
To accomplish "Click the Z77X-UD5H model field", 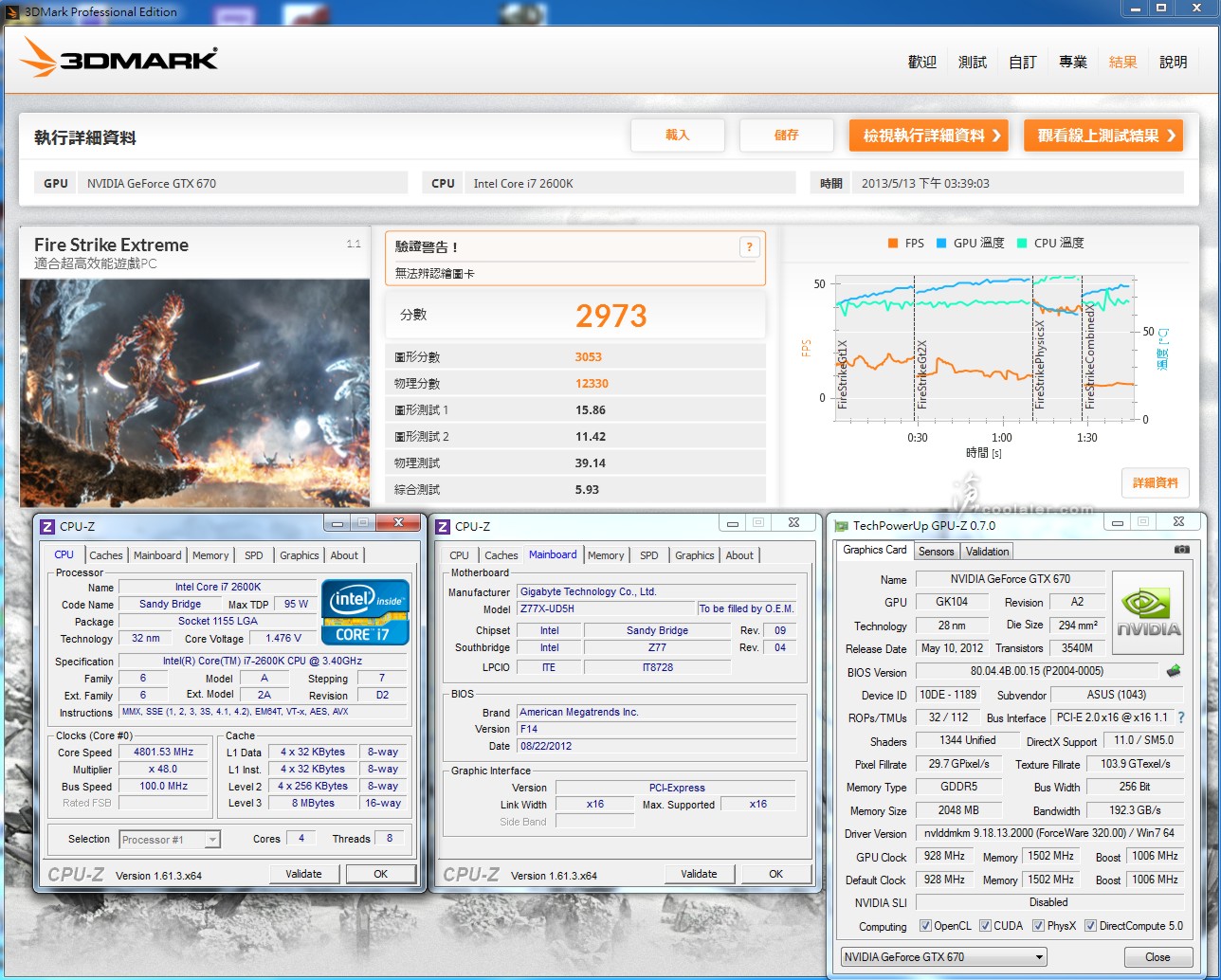I will [x=606, y=608].
